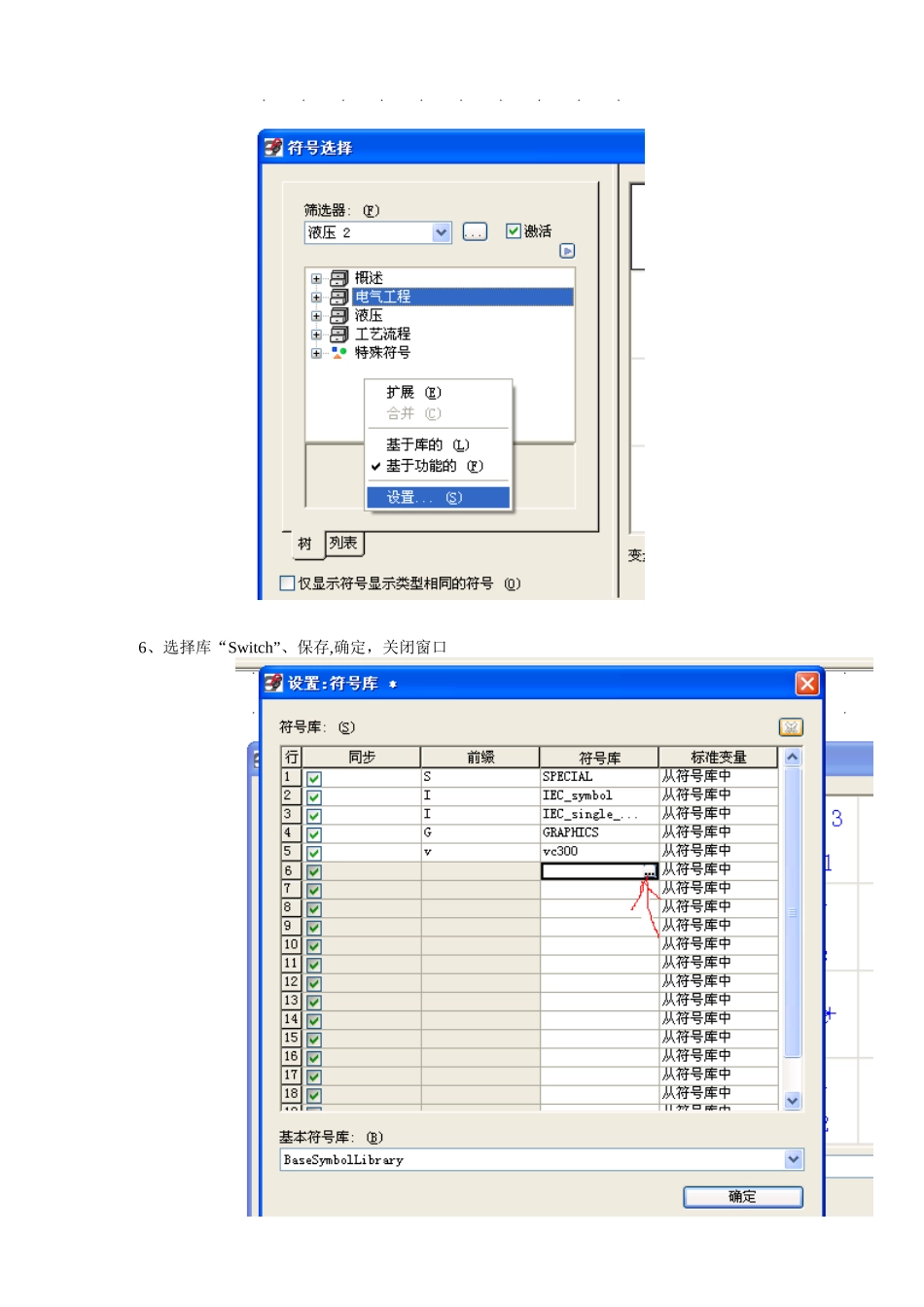This screenshot has width=924, height=1307.
Task: Click the 符号选择 title bar app icon
Action: pos(273,147)
